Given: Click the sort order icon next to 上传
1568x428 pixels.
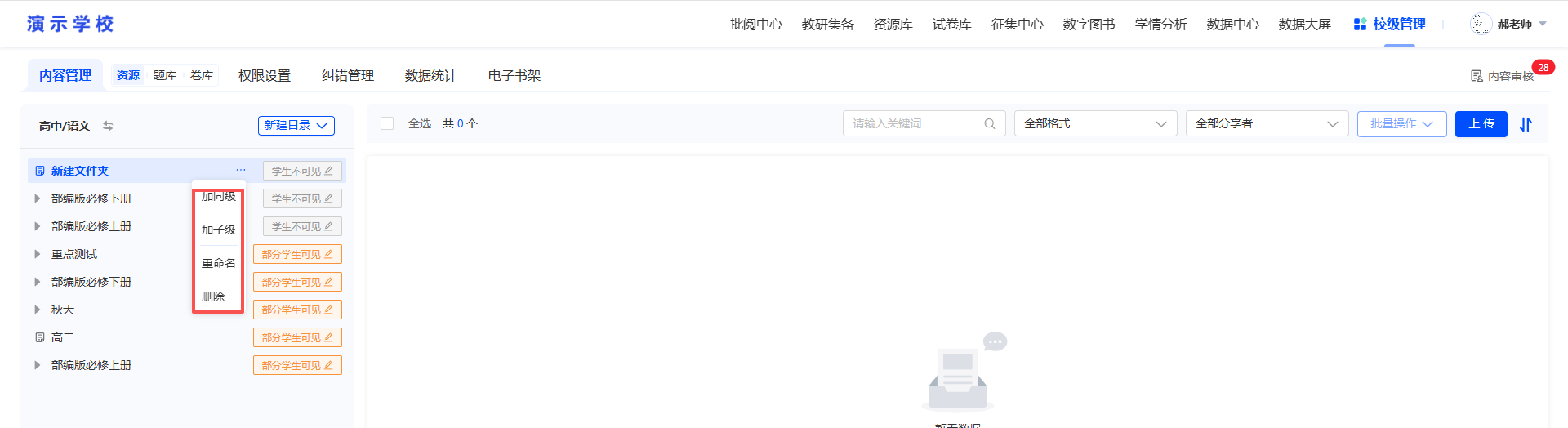Looking at the screenshot, I should point(1526,124).
